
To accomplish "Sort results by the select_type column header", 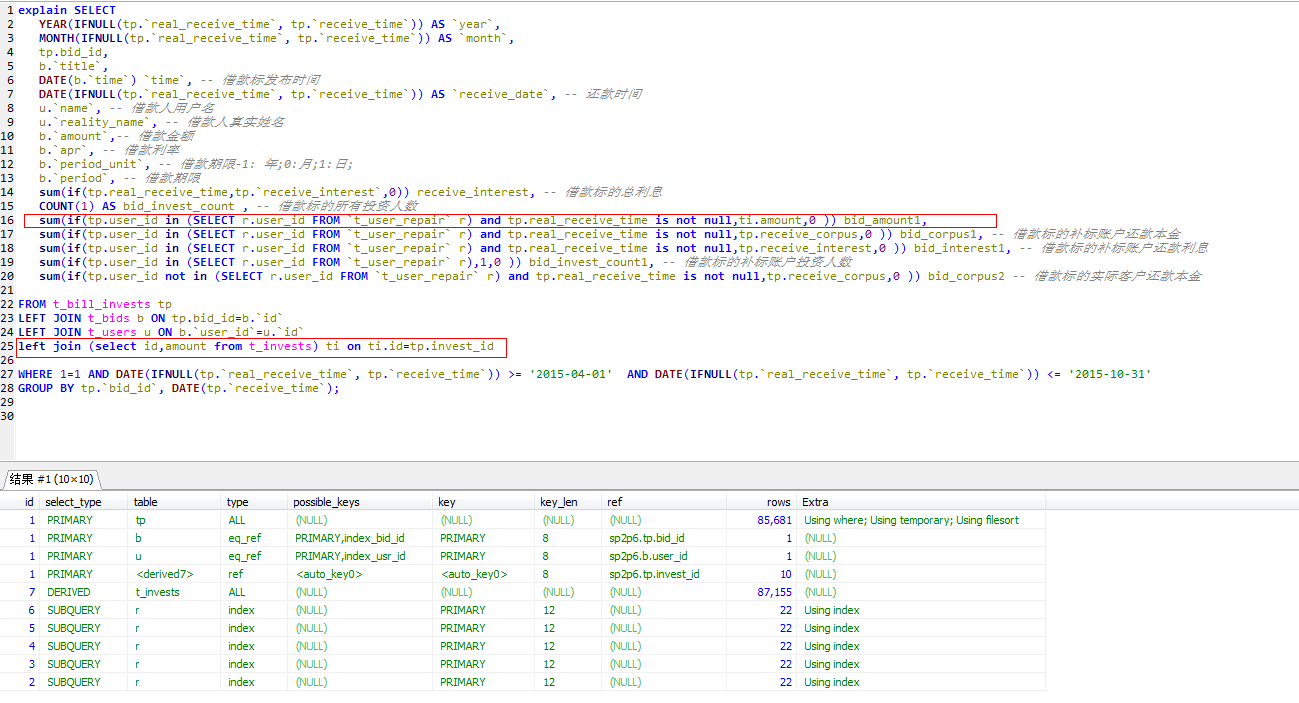I will [74, 502].
